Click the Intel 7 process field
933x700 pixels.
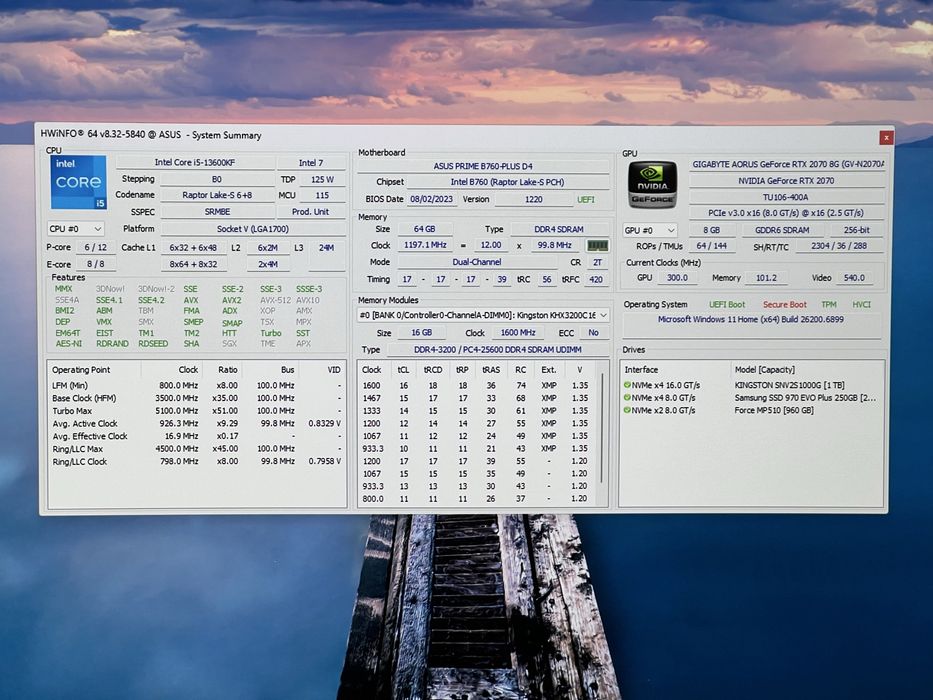click(x=311, y=162)
